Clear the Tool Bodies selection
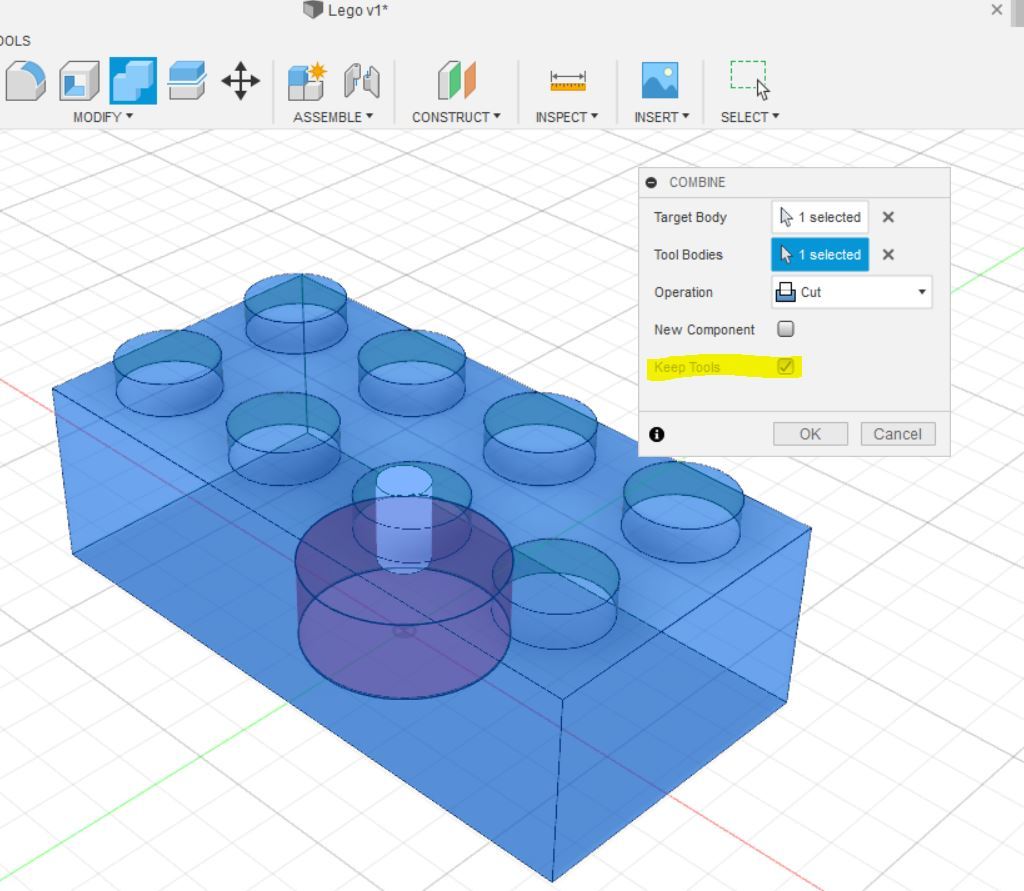 coord(888,255)
